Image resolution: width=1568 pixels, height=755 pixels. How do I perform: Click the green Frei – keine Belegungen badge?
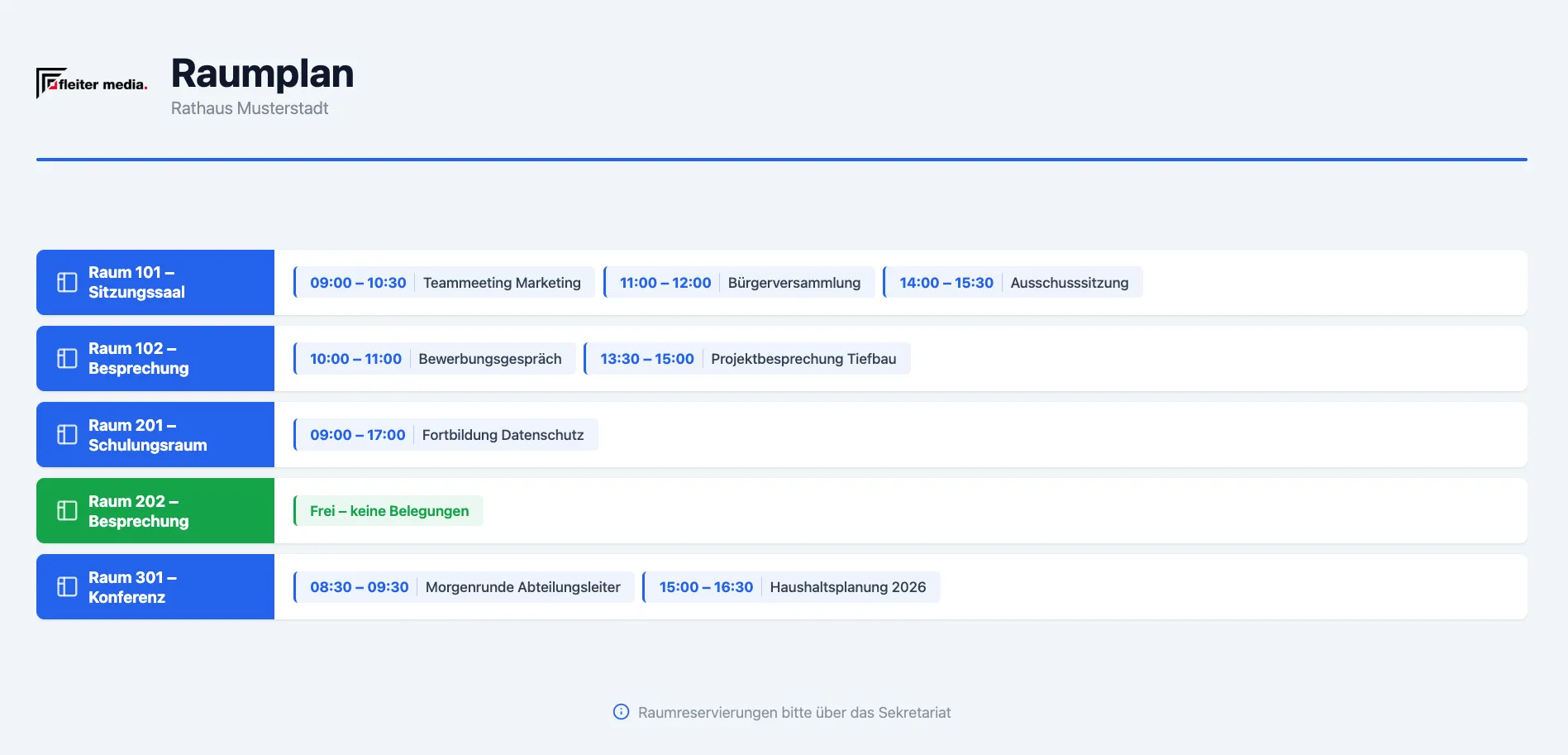tap(388, 511)
